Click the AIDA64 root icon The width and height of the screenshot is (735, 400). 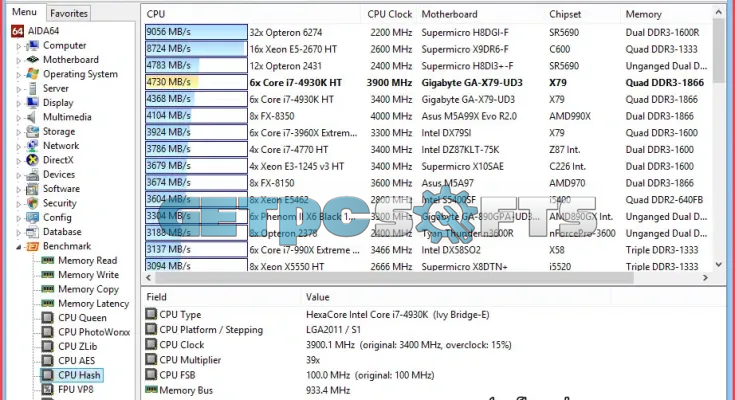(17, 31)
